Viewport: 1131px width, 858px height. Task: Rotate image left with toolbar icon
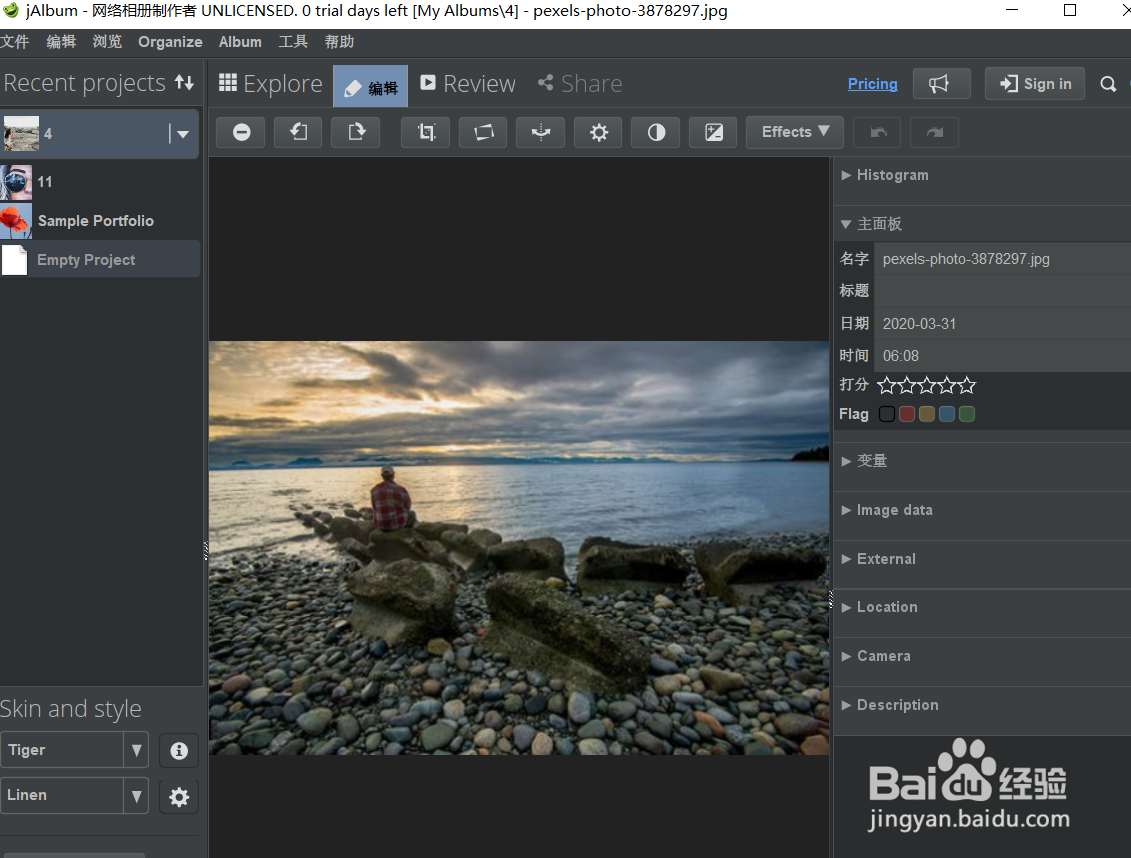298,133
